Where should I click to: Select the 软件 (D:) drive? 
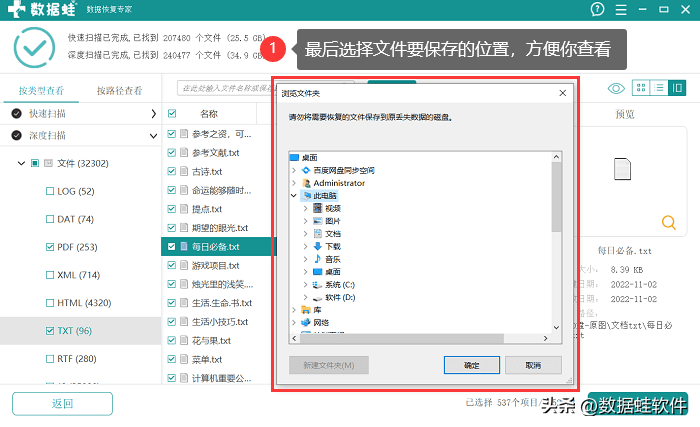334,297
